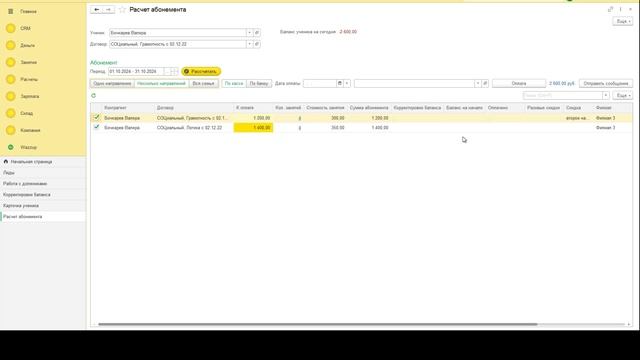Click the 2 600,00 руб. total link
This screenshot has height=360, width=640.
click(562, 83)
